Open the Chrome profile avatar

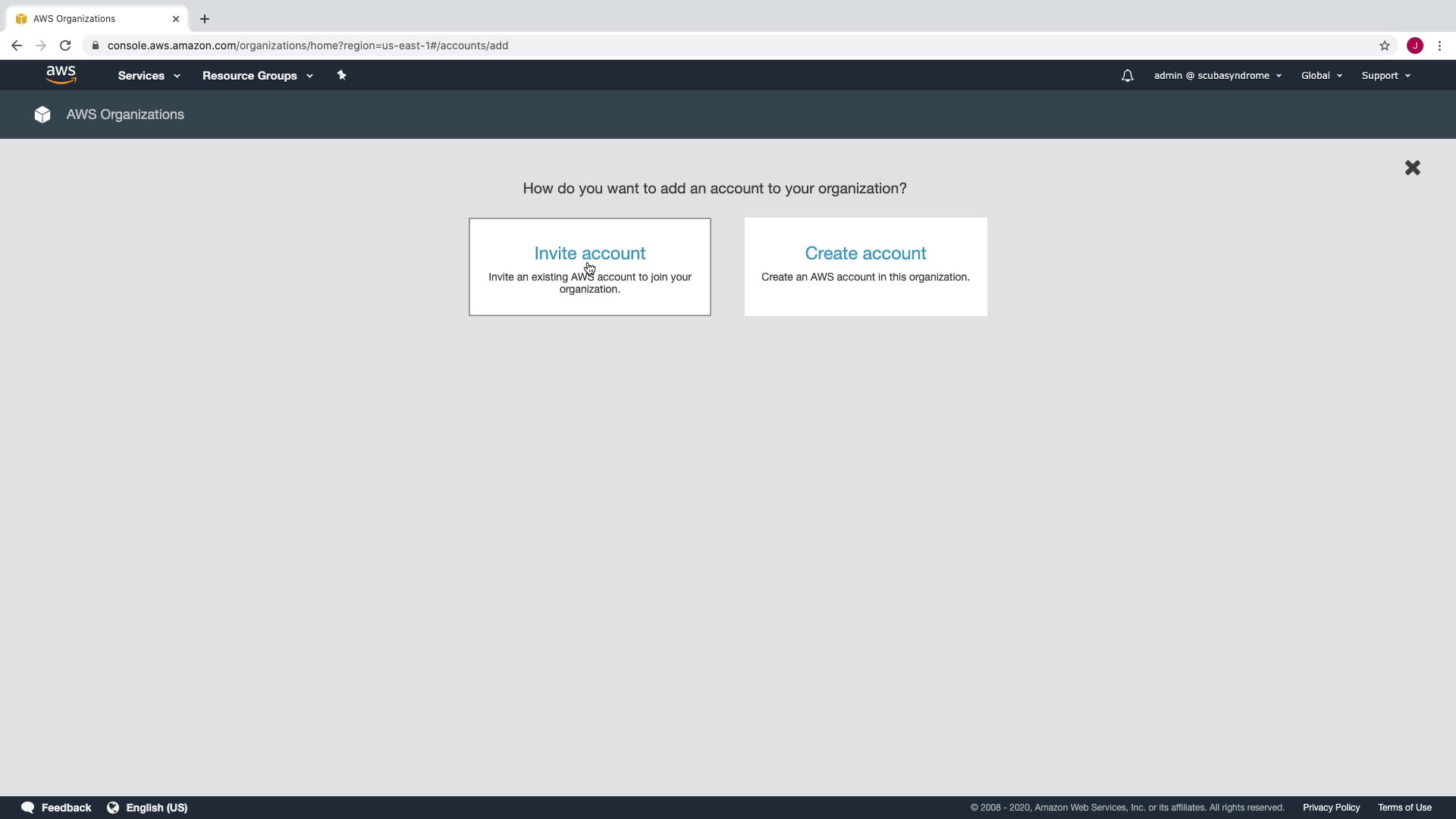click(x=1414, y=45)
